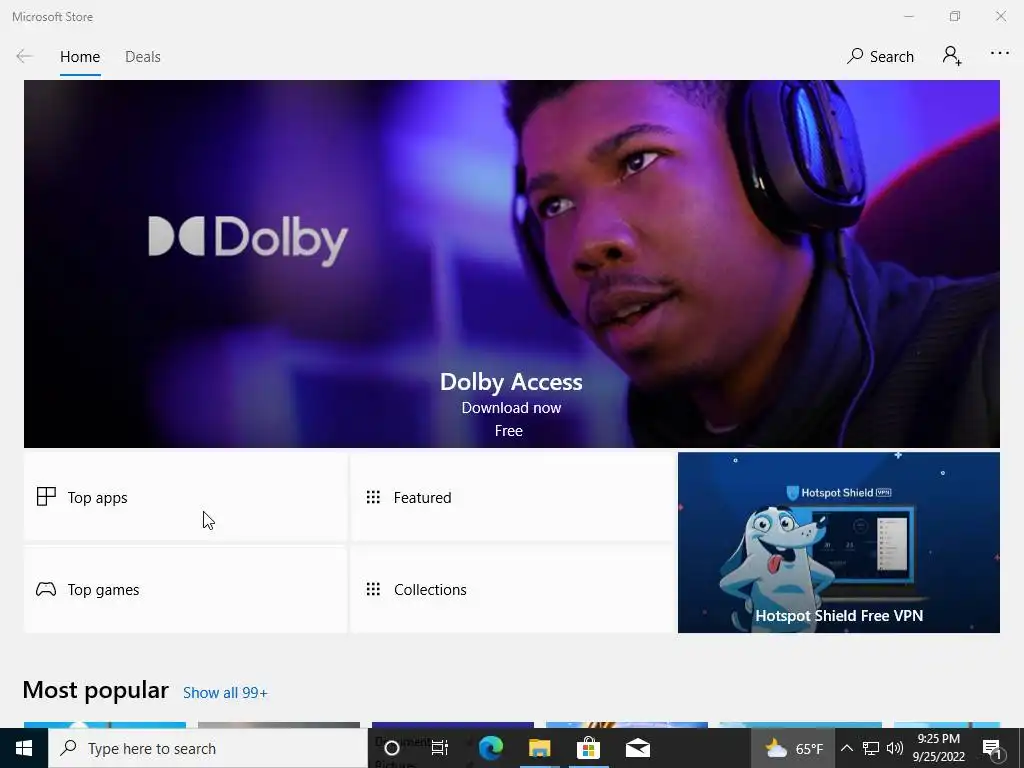Open the Hotspot Shield Free VPN promo
This screenshot has height=768, width=1024.
coord(839,543)
